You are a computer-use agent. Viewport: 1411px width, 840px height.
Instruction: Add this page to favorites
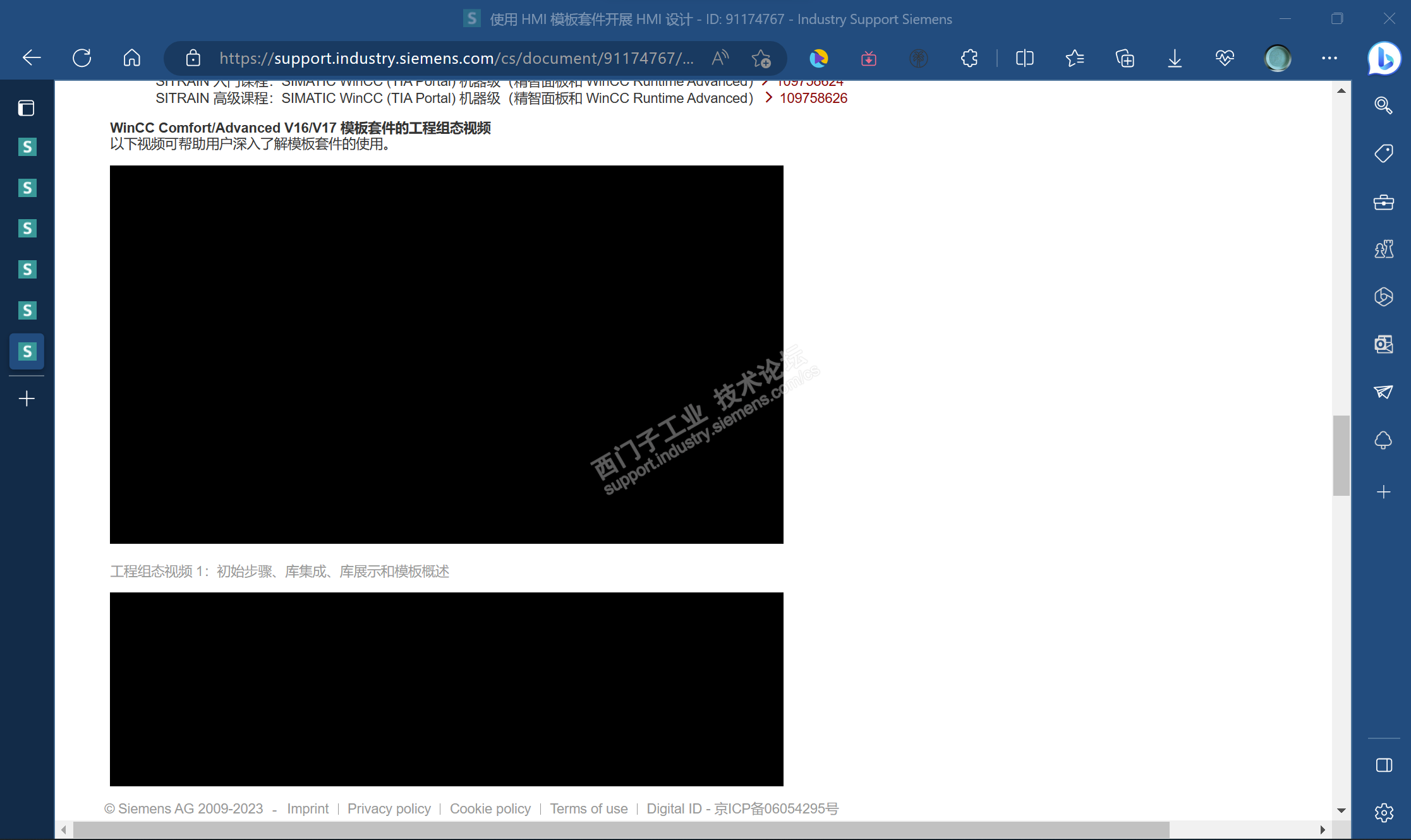pos(761,58)
